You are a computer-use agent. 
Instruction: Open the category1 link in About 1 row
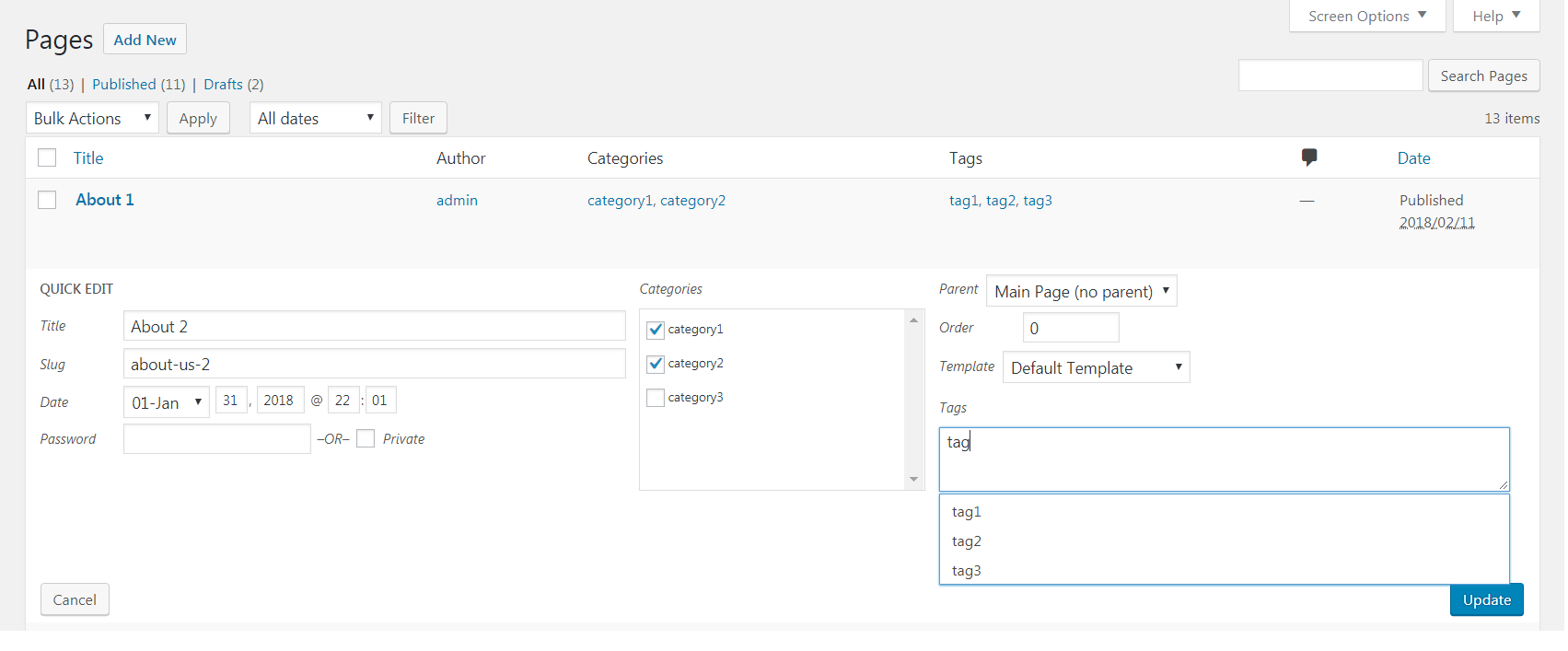pyautogui.click(x=620, y=201)
